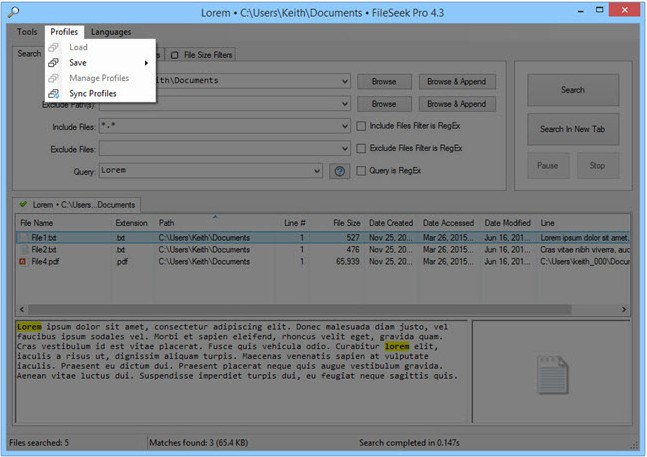Choose Sync Profiles menu entry
Screen dimensions: 647x457
pyautogui.click(x=100, y=94)
